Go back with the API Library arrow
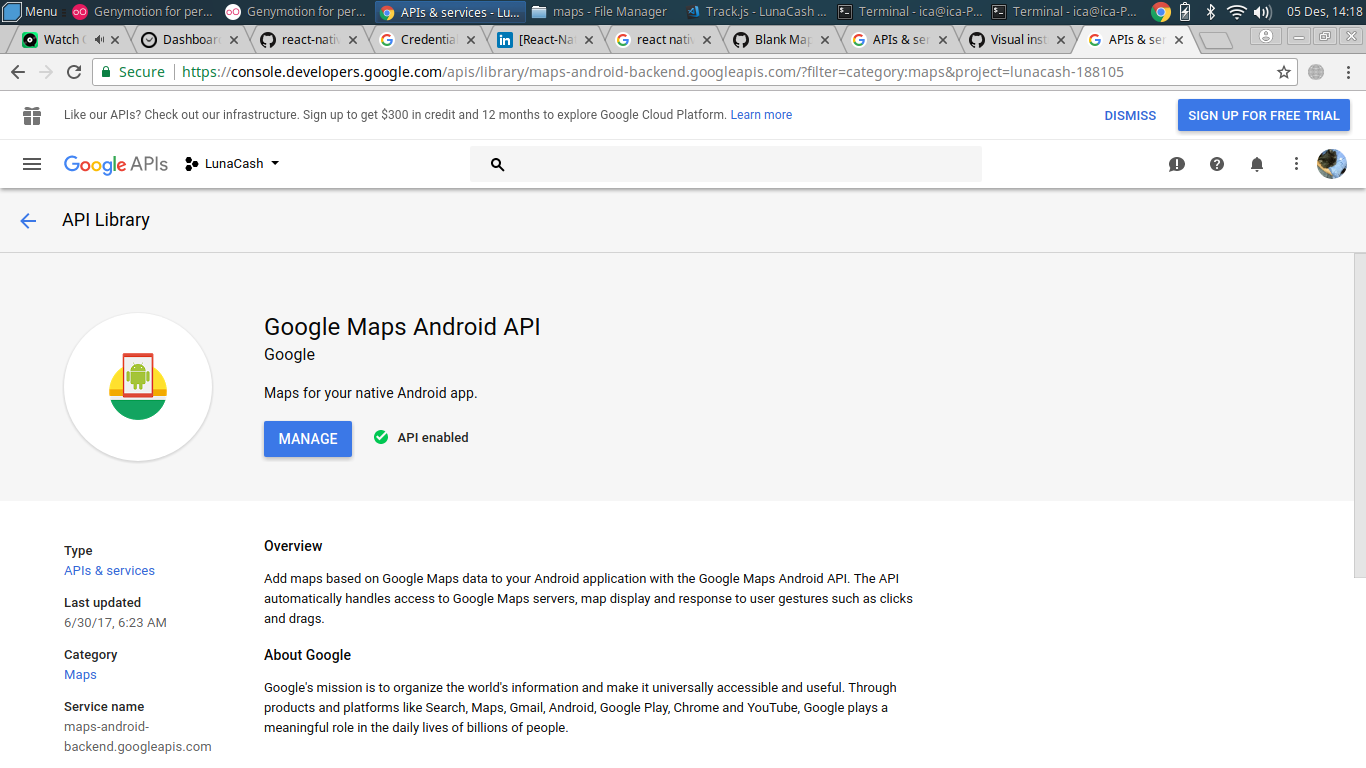This screenshot has width=1366, height=768. pos(28,221)
